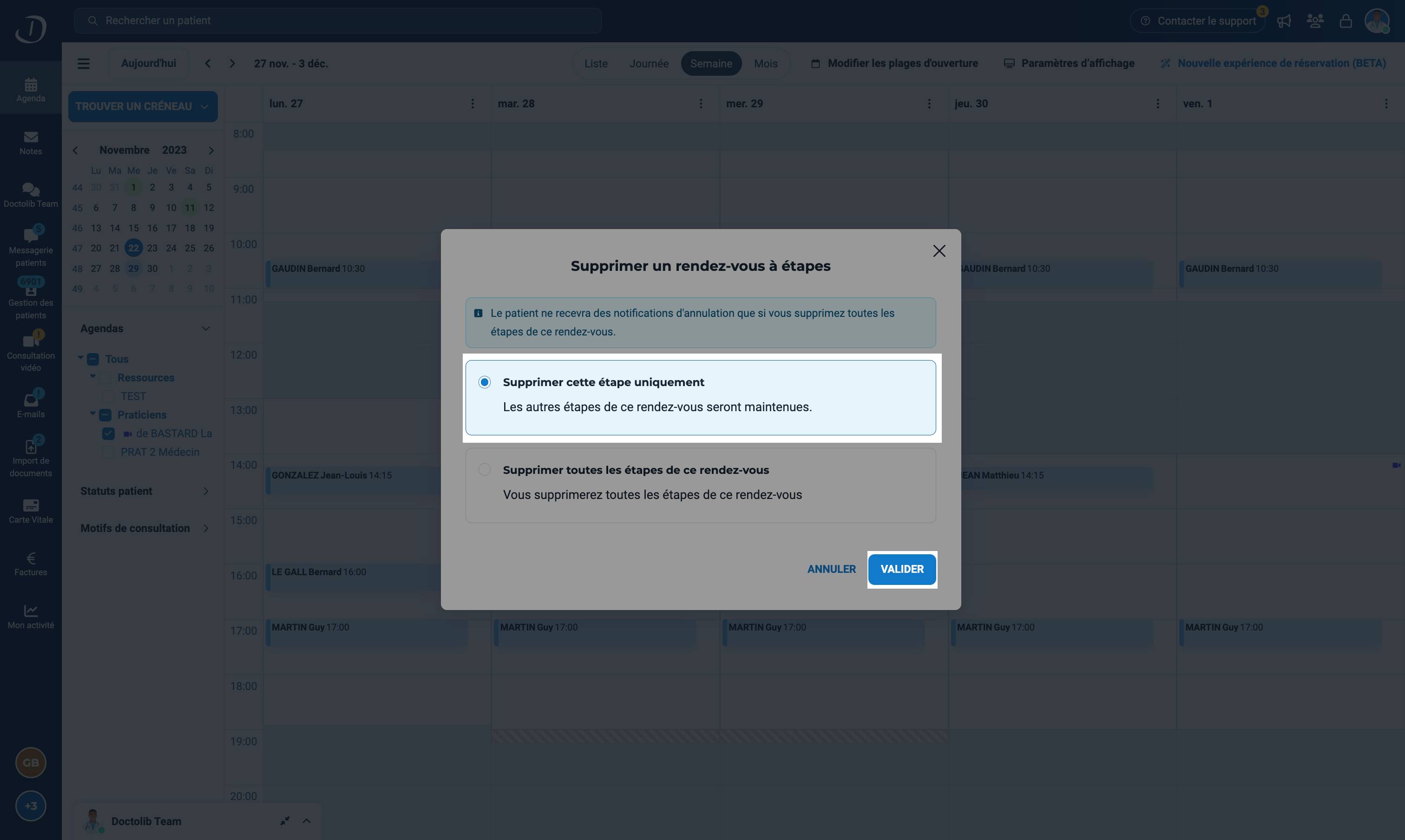Click Contacter le support
Image resolution: width=1405 pixels, height=840 pixels.
(x=1198, y=21)
